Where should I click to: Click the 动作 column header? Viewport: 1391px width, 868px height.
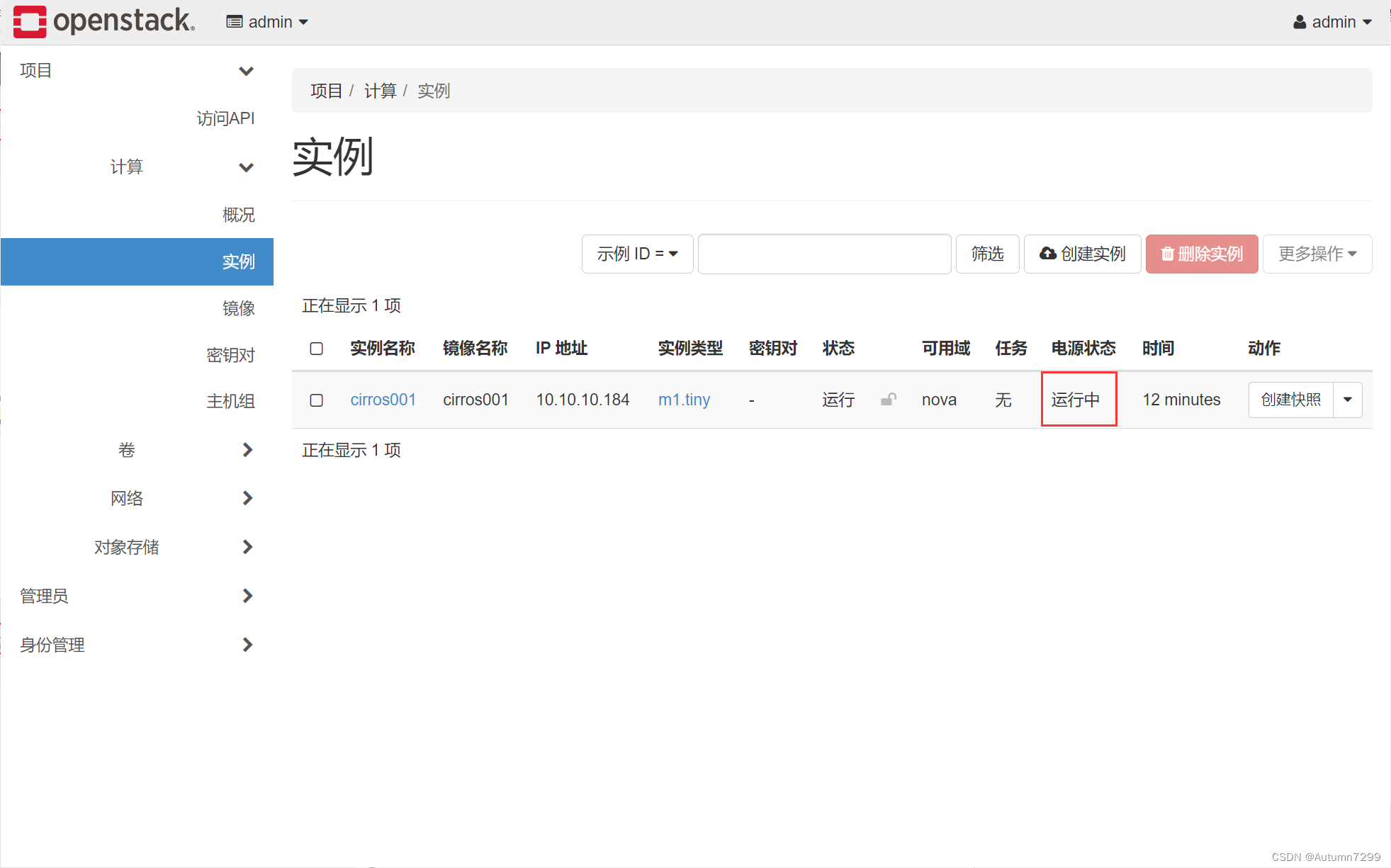click(x=1264, y=348)
